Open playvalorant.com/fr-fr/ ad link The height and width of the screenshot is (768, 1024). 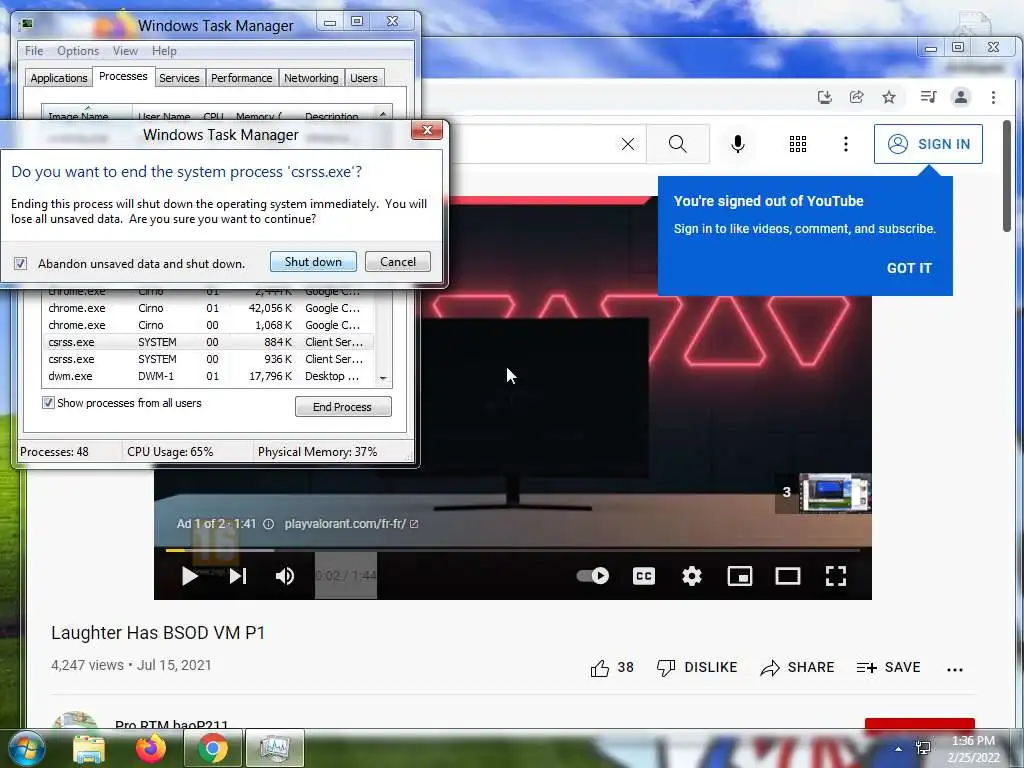pos(351,524)
